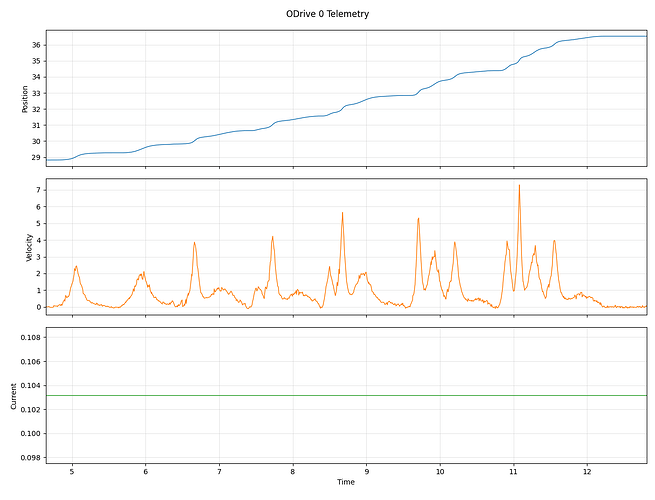The height and width of the screenshot is (500, 655).
Task: Click the 'ODrive 0 Telemetry' chart title
Action: tap(328, 14)
